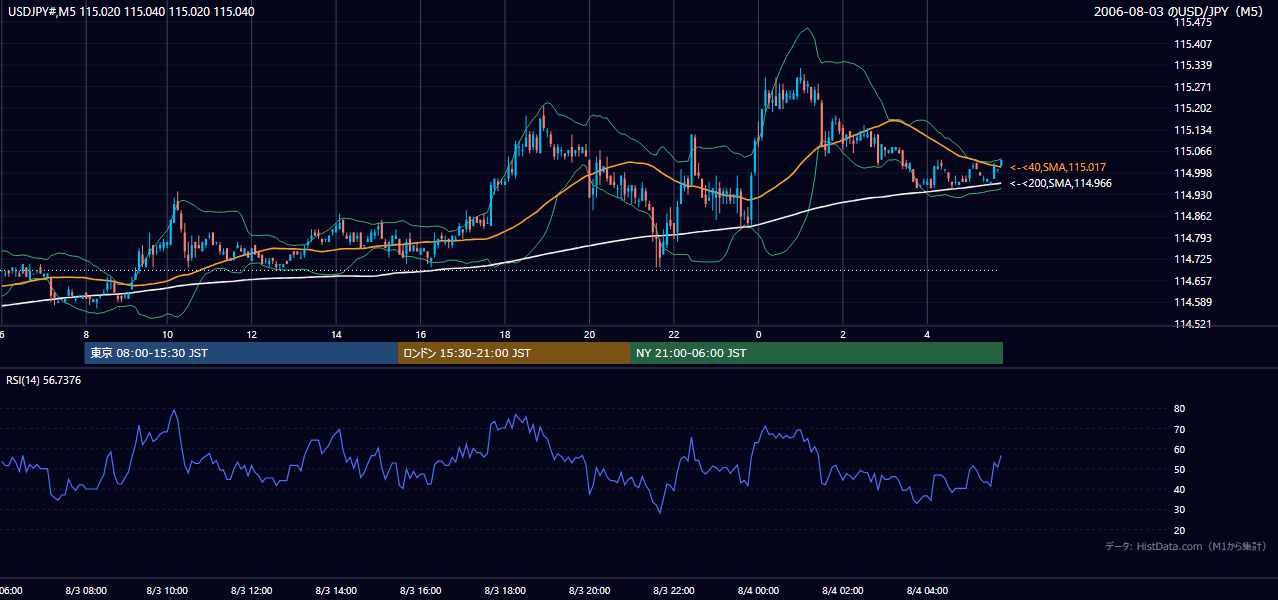Click the 8/3 20:00 time label
Viewport: 1278px width, 600px height.
(590, 591)
